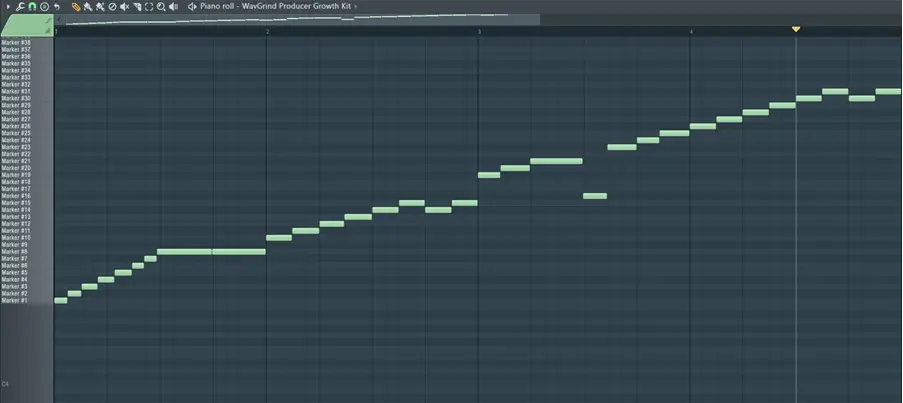This screenshot has width=903, height=403.
Task: Toggle the magnet snap-to-grid icon
Action: pyautogui.click(x=32, y=6)
